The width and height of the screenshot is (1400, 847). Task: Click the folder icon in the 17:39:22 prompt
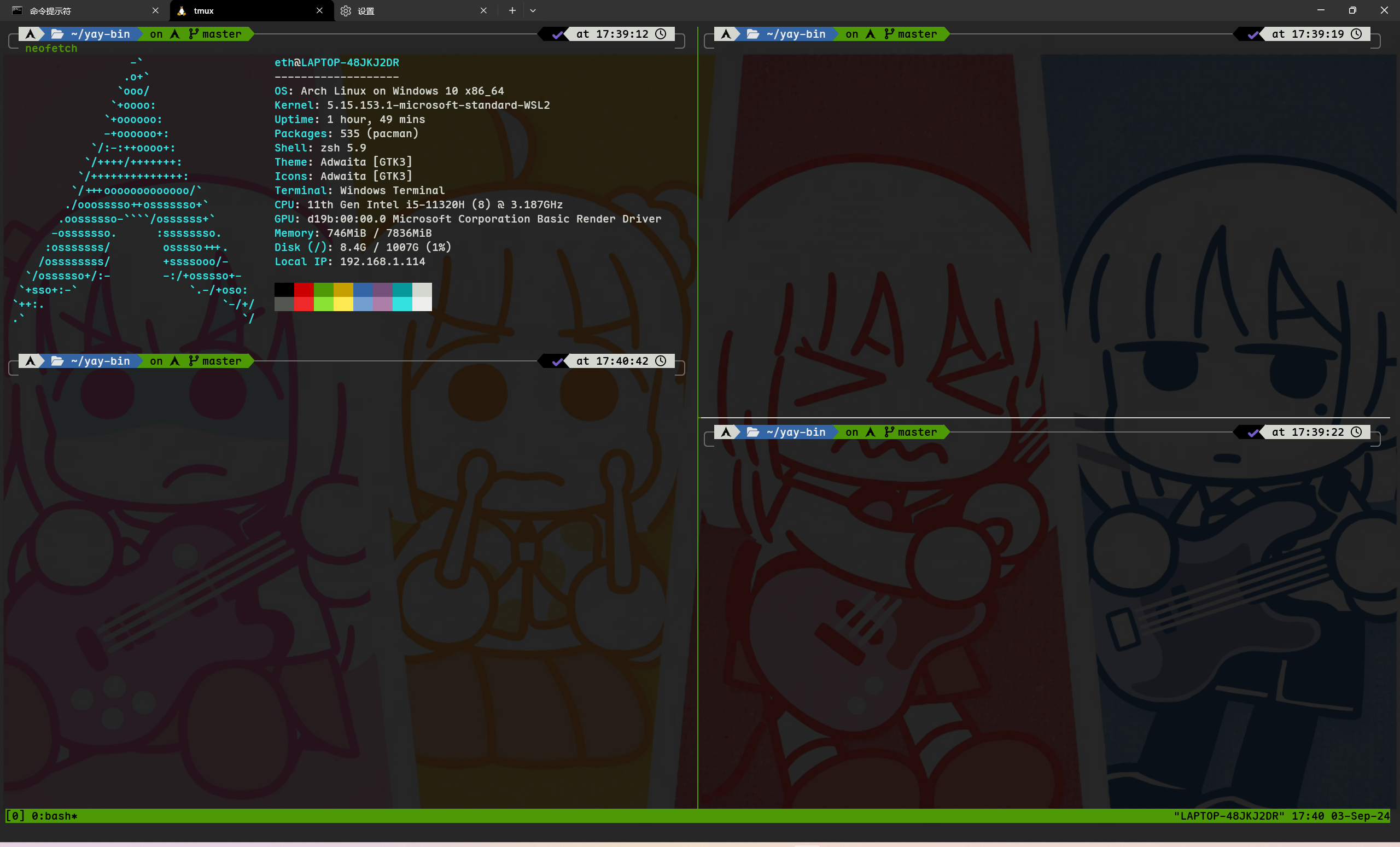click(753, 433)
